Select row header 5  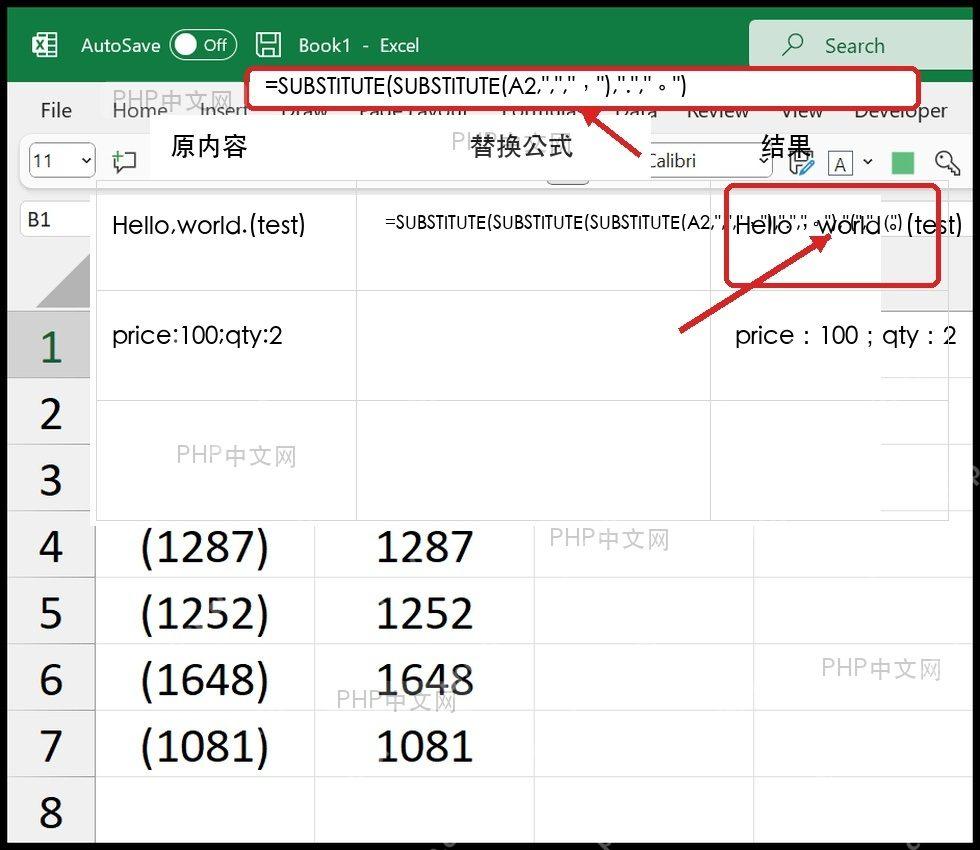51,612
